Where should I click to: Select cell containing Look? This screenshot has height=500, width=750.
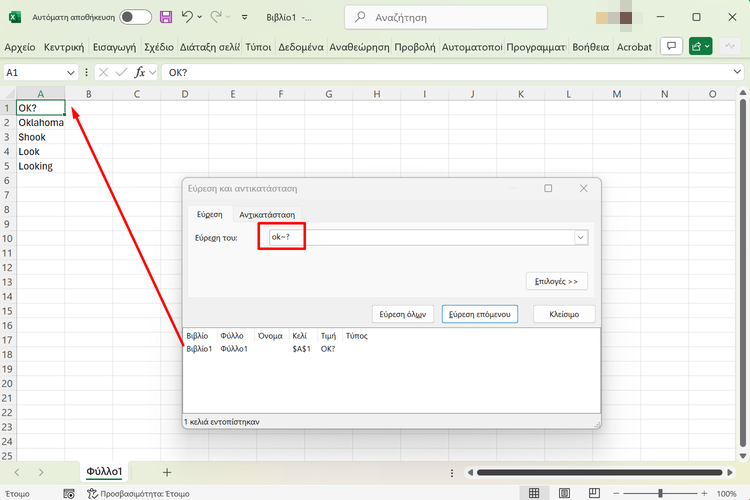41,152
